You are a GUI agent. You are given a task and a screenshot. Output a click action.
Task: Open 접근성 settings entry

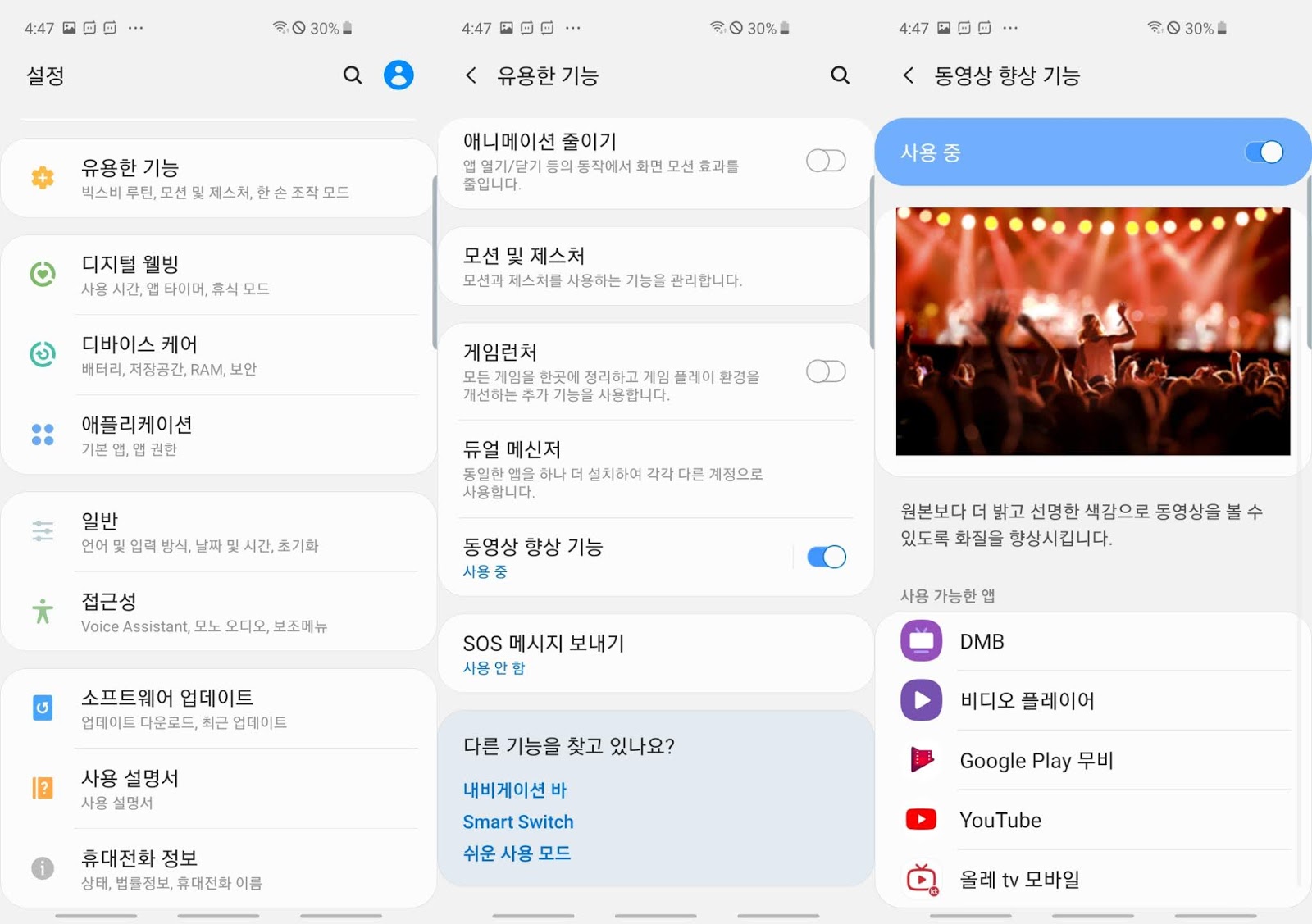pos(218,612)
